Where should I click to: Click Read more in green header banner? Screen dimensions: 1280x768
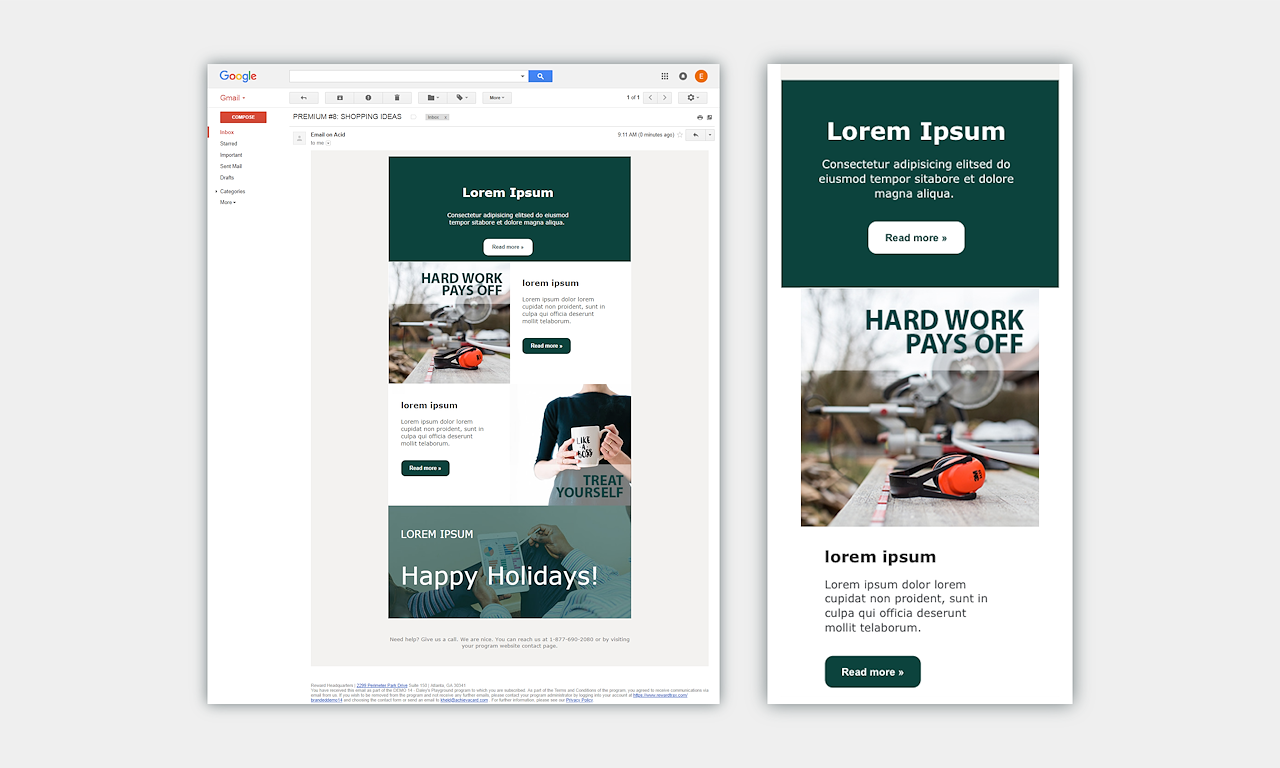[x=508, y=247]
